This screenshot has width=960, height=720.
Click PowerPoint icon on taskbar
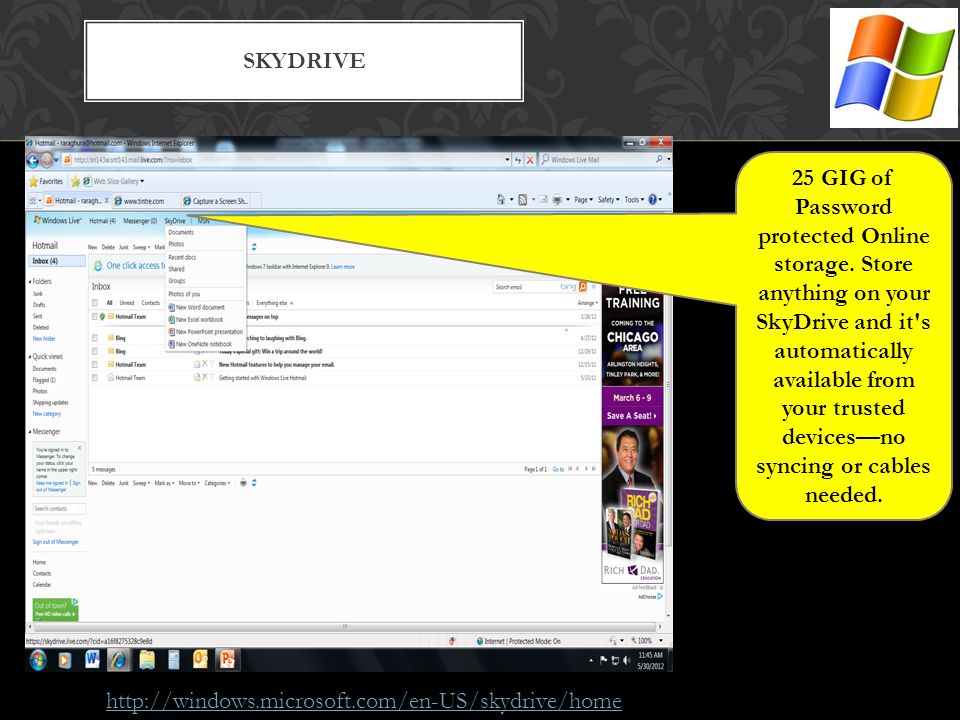pyautogui.click(x=227, y=660)
